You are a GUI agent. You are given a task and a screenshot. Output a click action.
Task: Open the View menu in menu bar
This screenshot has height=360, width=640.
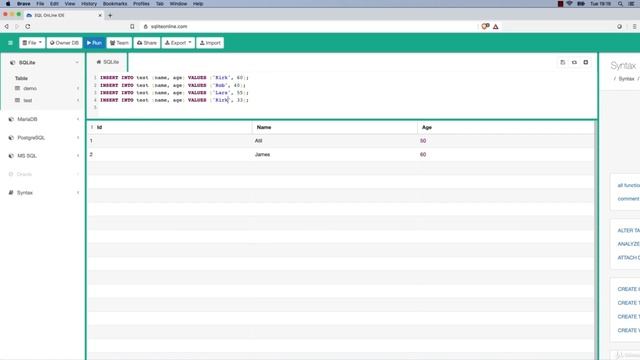(x=70, y=4)
